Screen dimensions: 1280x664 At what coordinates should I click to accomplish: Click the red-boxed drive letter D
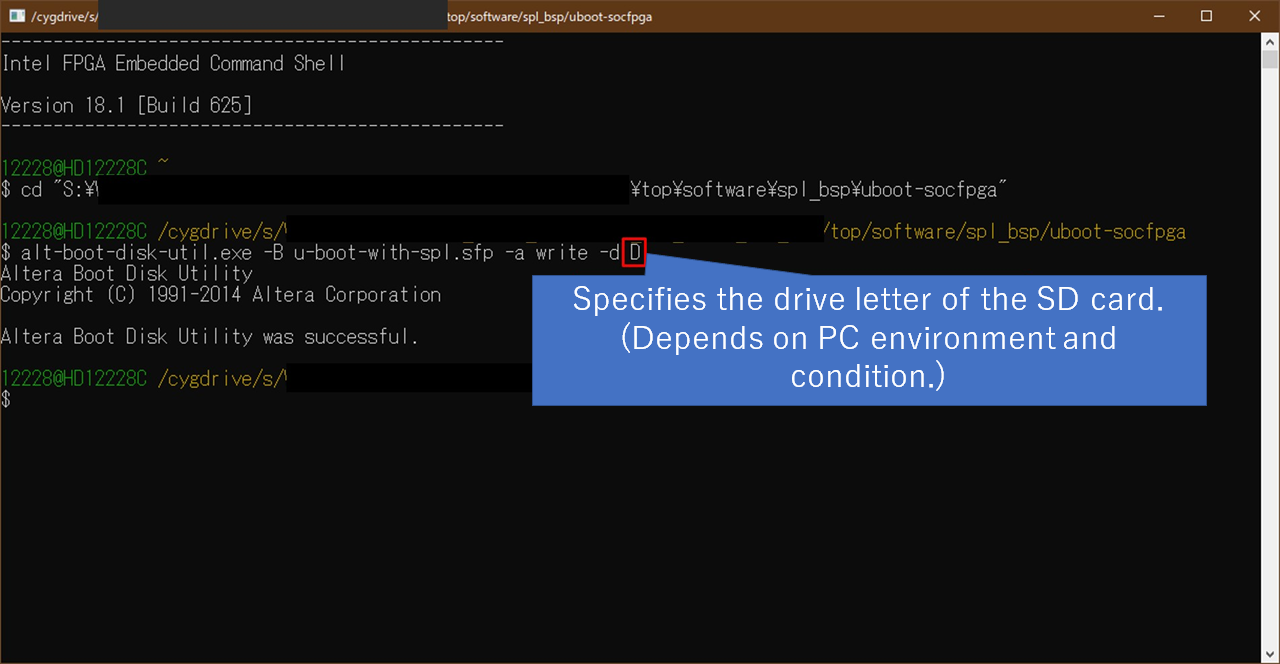[x=634, y=253]
